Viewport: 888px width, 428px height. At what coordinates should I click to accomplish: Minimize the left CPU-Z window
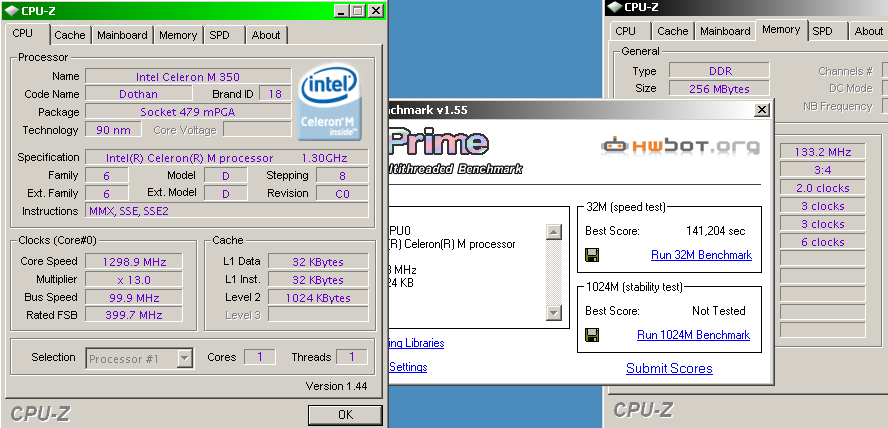point(340,10)
